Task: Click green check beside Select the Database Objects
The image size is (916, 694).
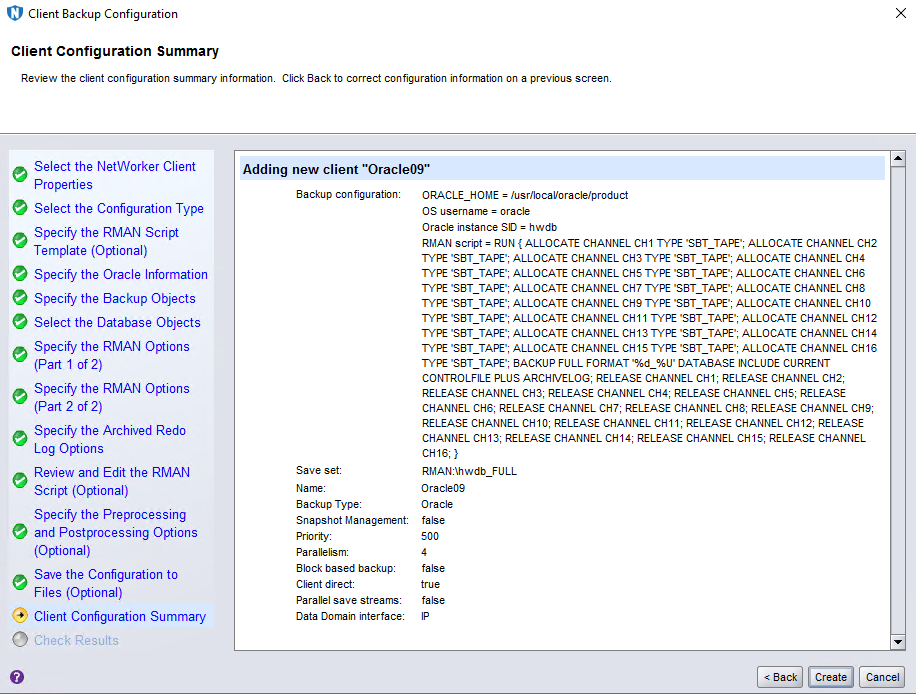Action: click(20, 322)
